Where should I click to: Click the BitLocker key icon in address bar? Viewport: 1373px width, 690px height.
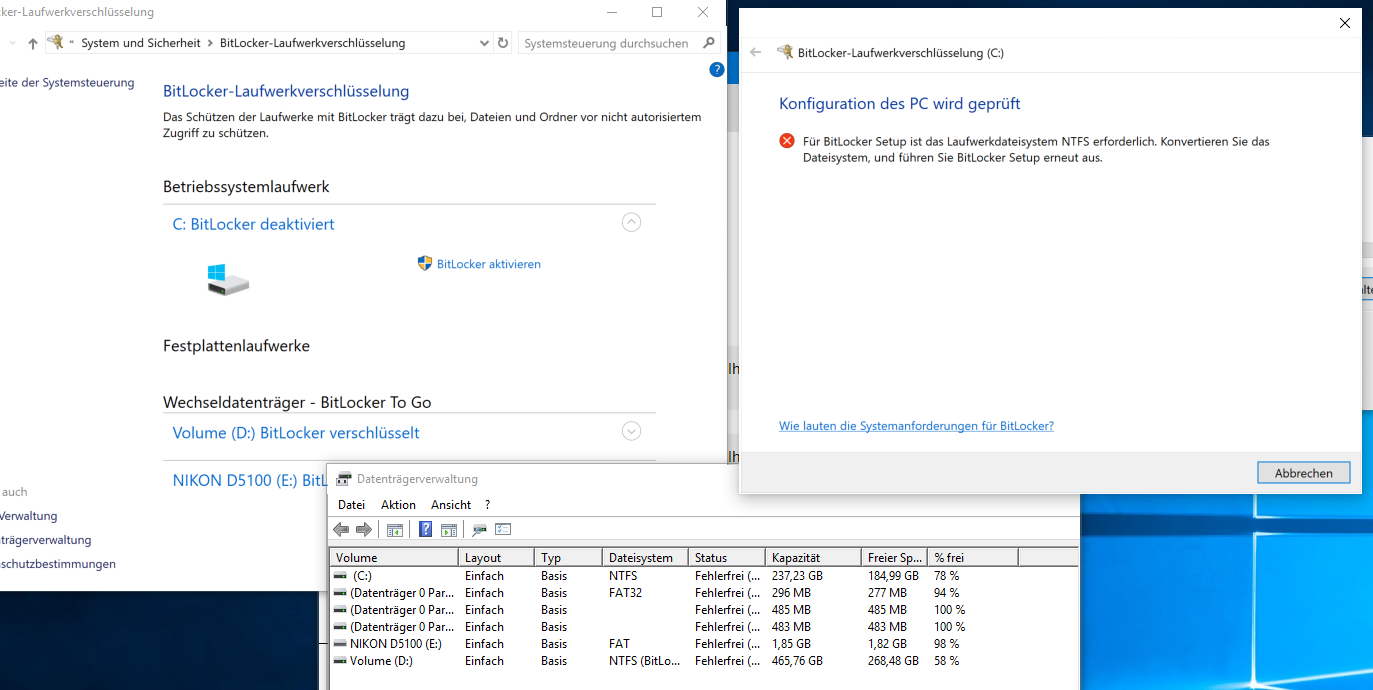click(57, 43)
